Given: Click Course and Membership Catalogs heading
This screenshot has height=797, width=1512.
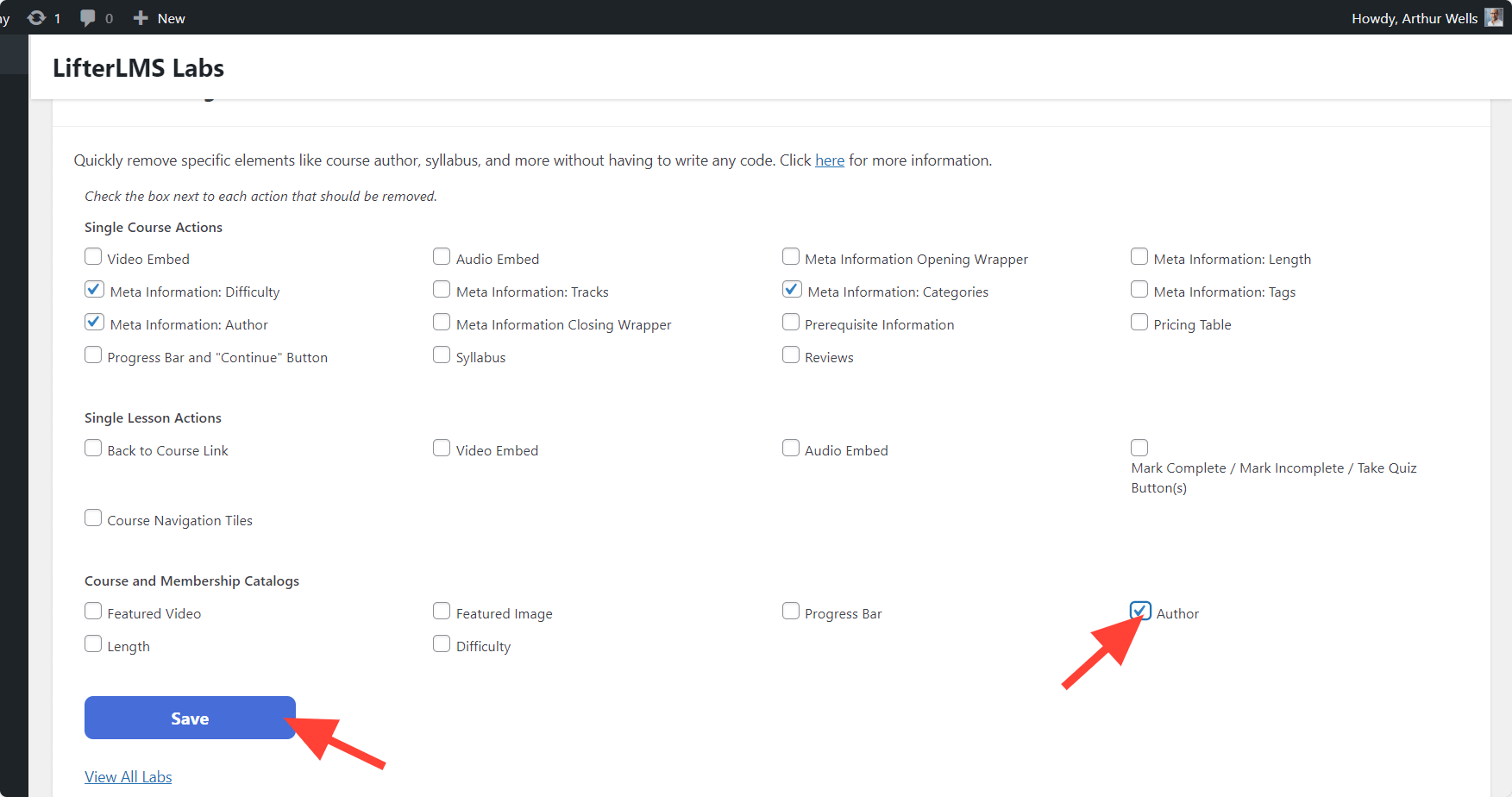Looking at the screenshot, I should (191, 581).
